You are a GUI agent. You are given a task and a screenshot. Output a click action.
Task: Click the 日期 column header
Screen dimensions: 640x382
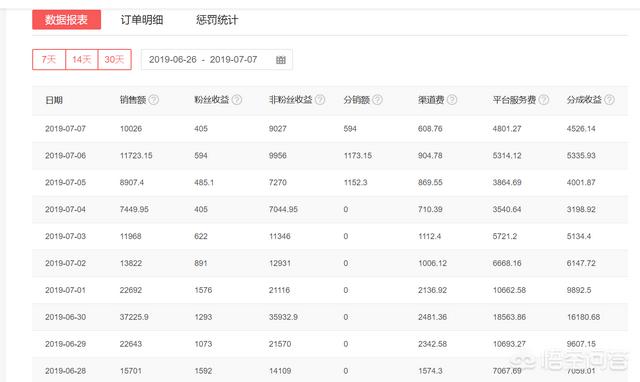pos(54,100)
